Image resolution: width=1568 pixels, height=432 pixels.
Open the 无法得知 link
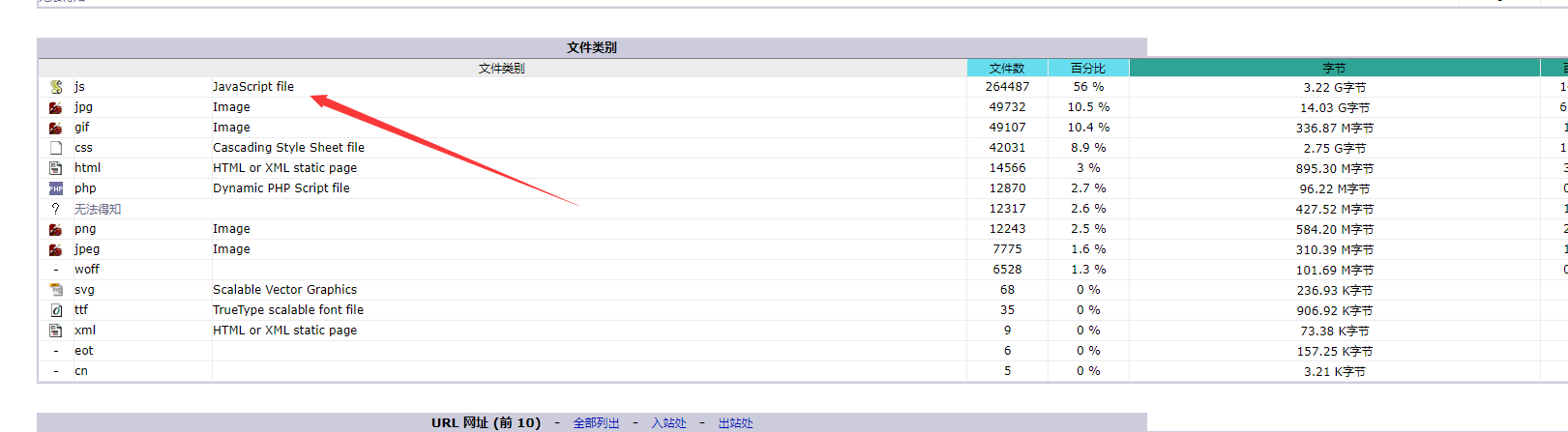point(98,209)
